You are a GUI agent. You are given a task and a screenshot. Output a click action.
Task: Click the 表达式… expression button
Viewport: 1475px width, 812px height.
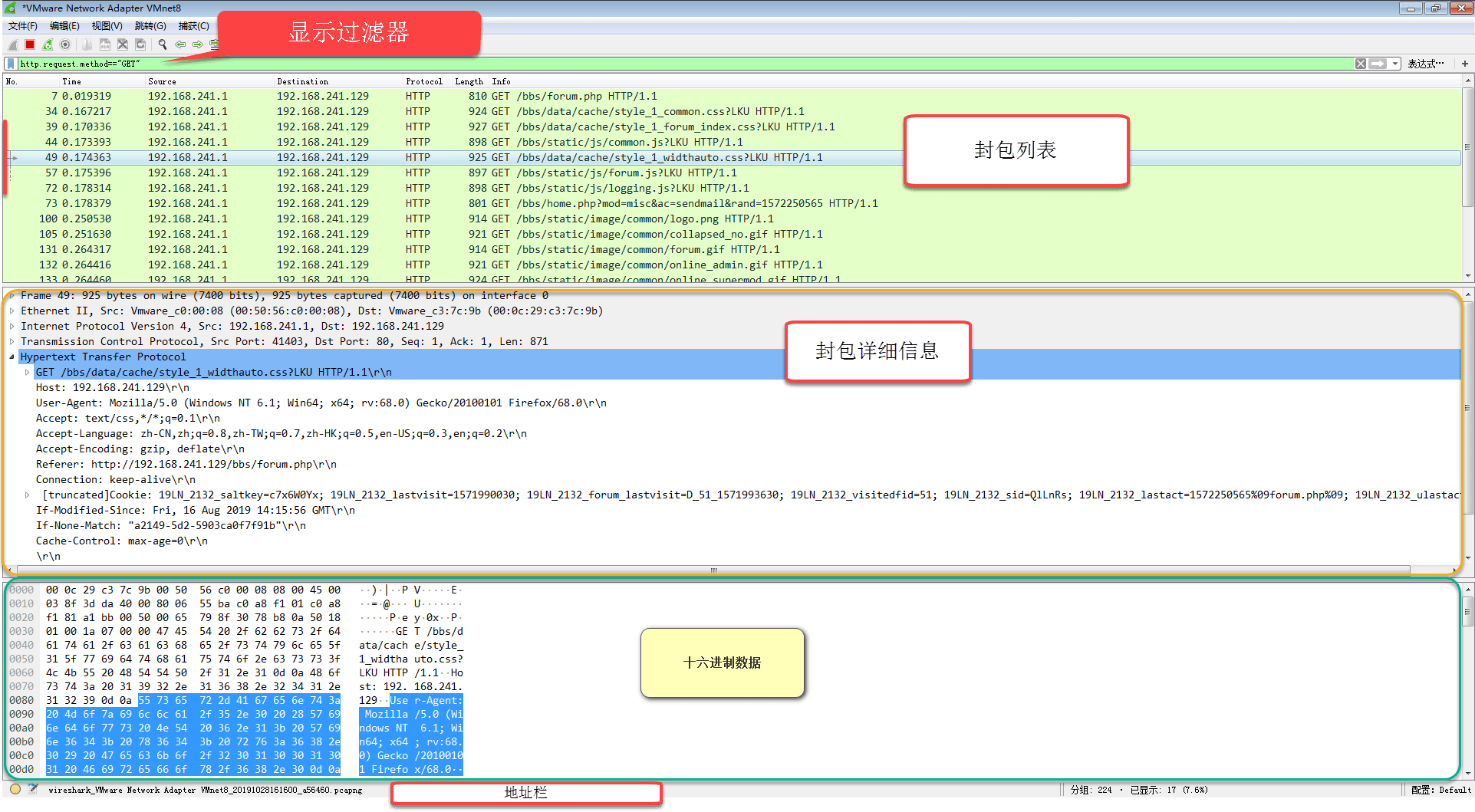click(1425, 64)
